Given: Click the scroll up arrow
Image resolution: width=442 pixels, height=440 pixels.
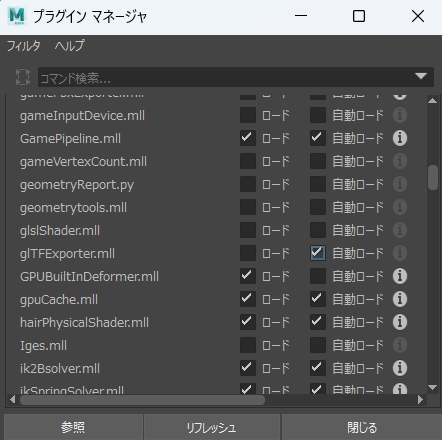Looking at the screenshot, I should click(432, 101).
